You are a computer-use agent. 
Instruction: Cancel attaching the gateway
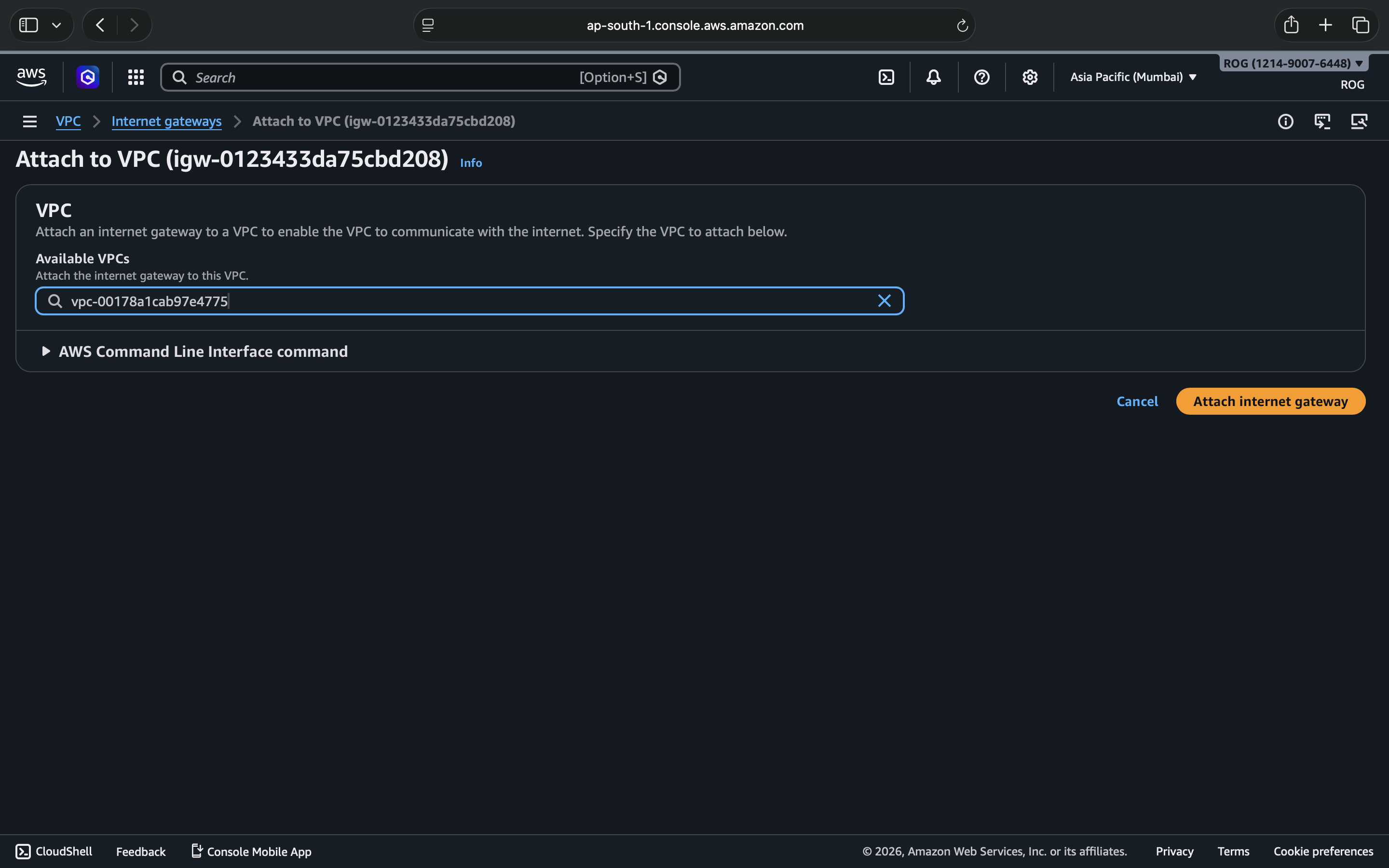pyautogui.click(x=1136, y=401)
